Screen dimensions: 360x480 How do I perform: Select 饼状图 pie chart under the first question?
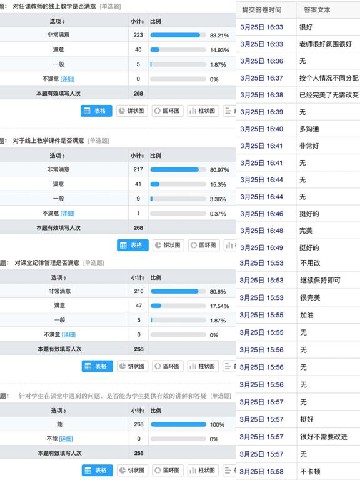pyautogui.click(x=132, y=111)
